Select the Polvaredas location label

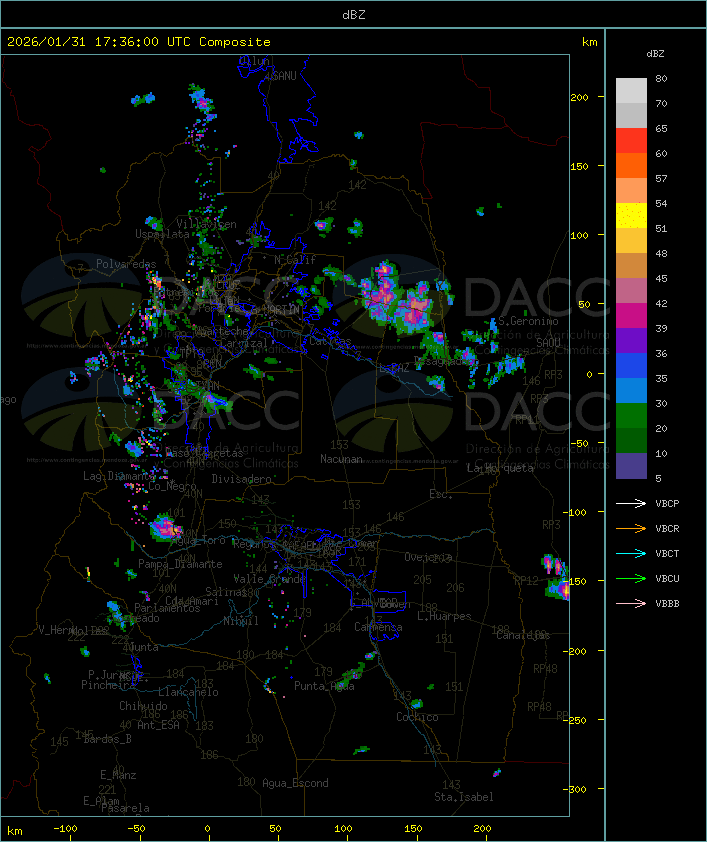126,264
